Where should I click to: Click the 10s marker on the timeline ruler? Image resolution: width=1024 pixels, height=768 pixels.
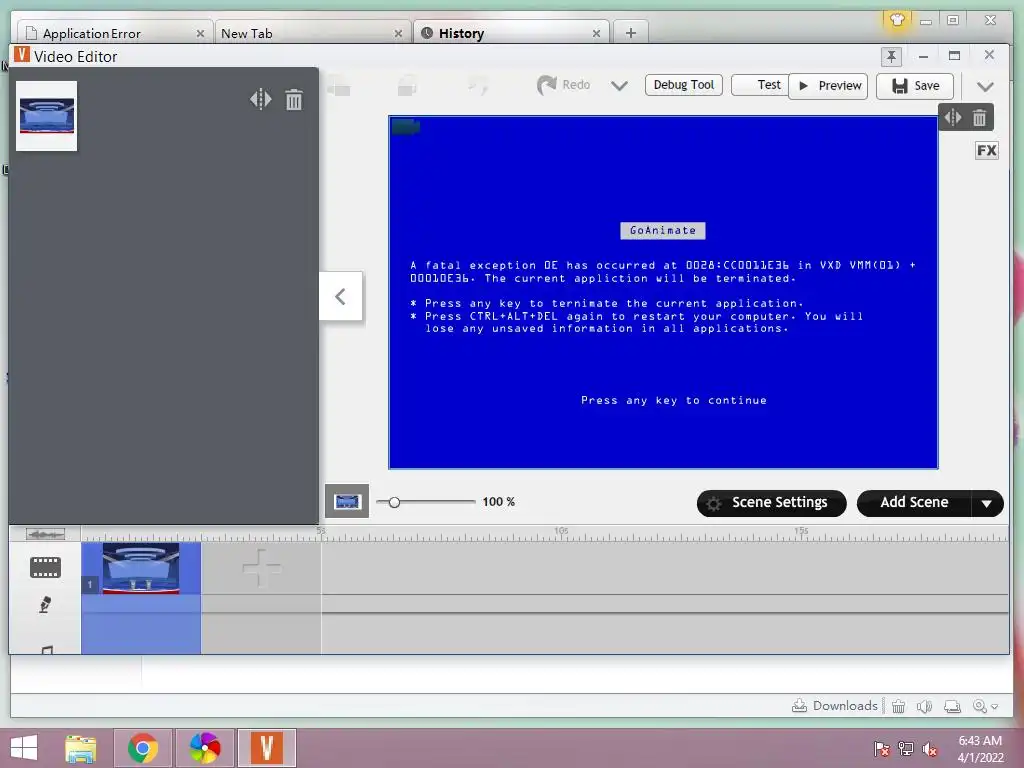pos(560,531)
